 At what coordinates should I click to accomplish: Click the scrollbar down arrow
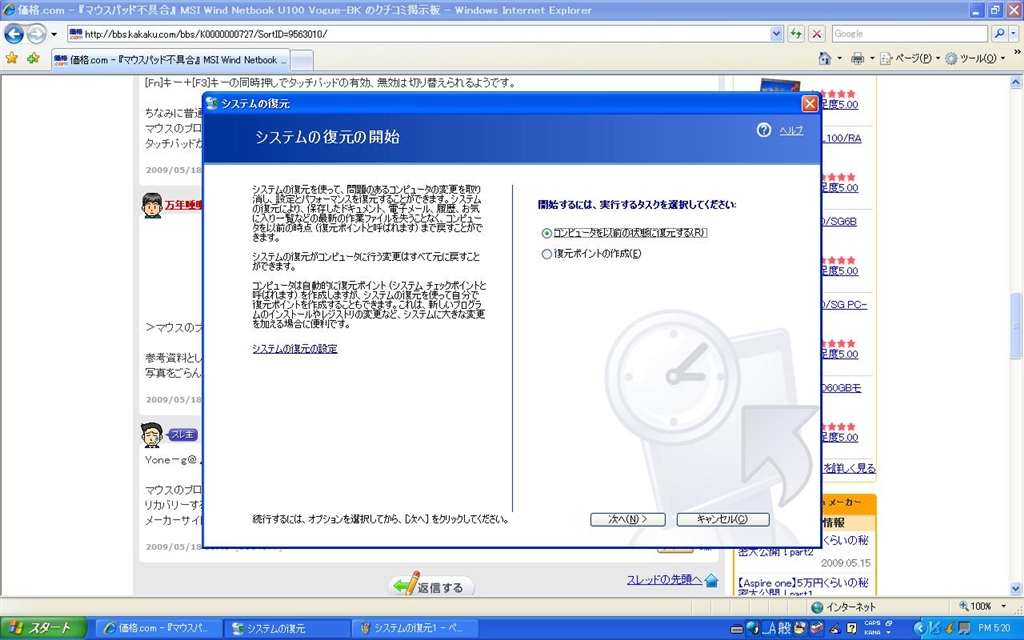pyautogui.click(x=1016, y=588)
